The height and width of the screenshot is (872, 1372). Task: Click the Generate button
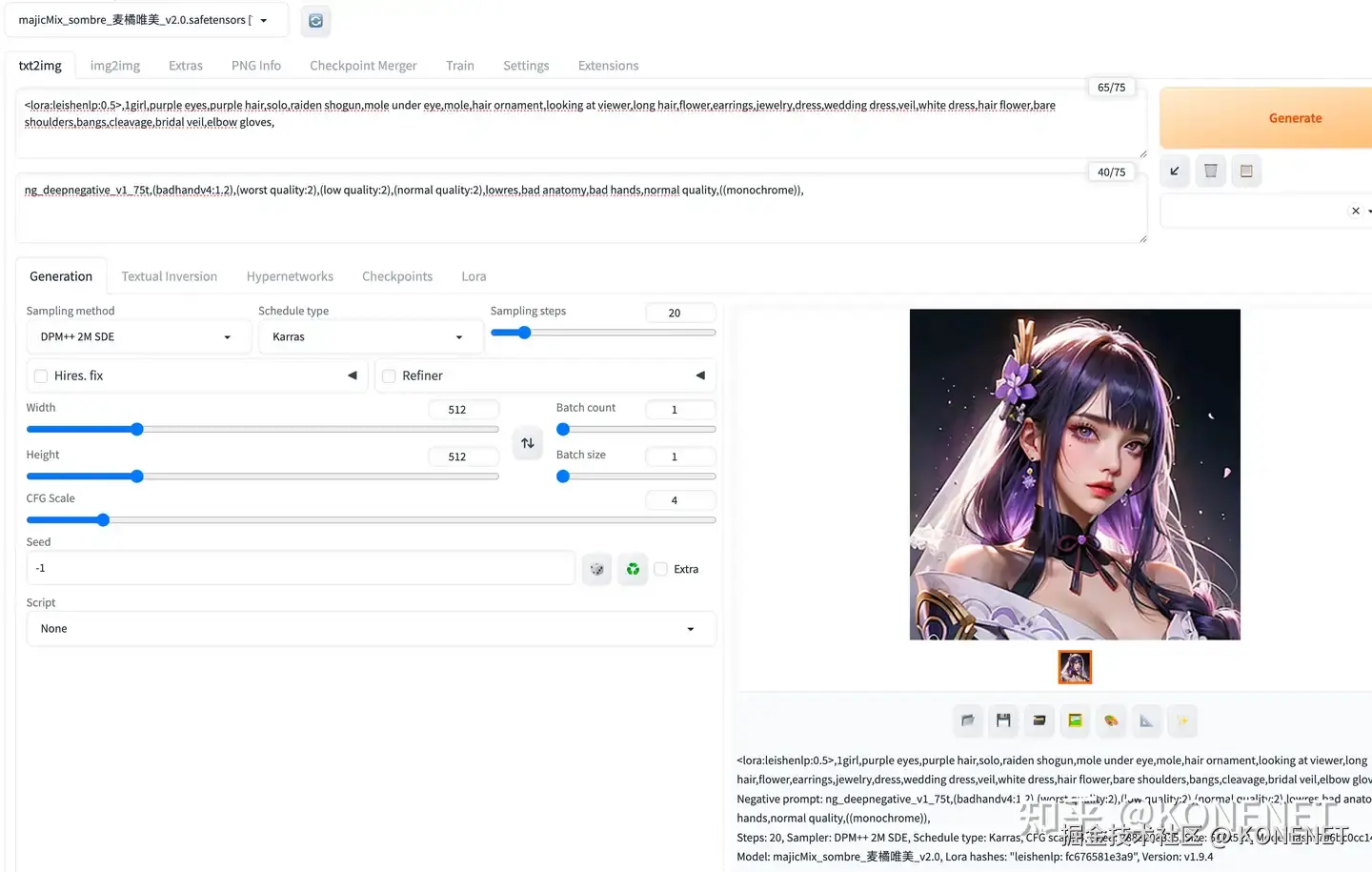[x=1267, y=118]
